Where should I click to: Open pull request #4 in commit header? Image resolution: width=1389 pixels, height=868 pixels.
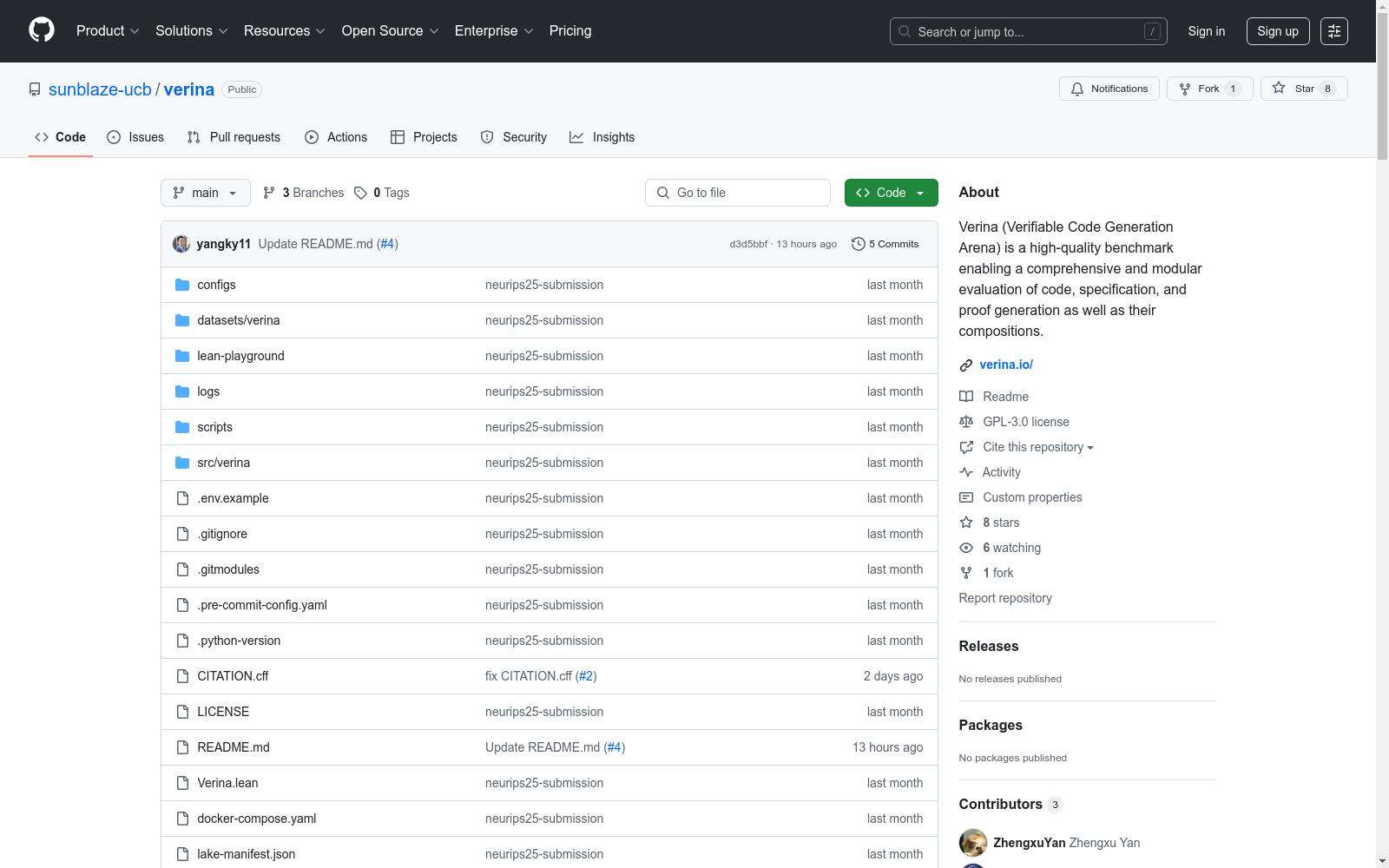[x=387, y=244]
